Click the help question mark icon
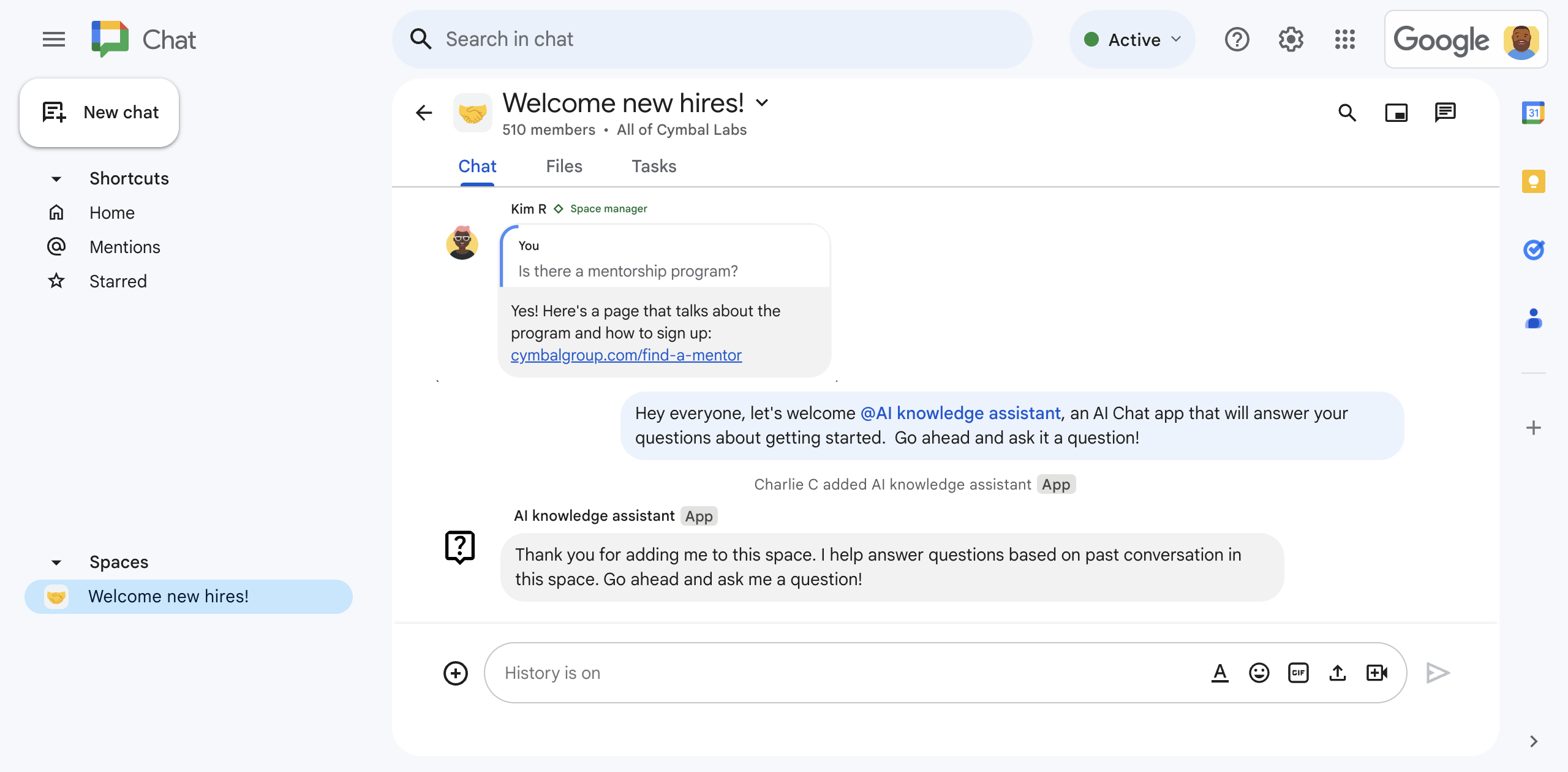The height and width of the screenshot is (772, 1568). click(1237, 39)
